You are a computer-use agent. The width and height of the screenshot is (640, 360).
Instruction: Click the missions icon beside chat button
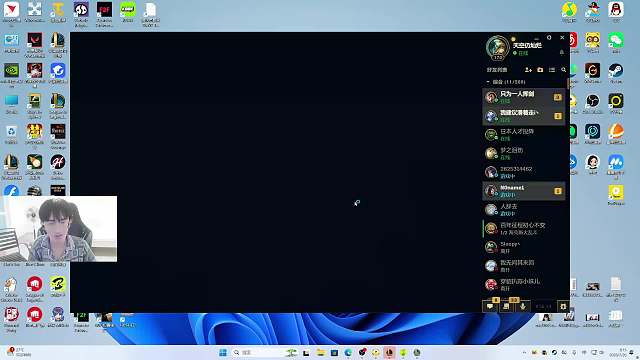click(x=506, y=307)
